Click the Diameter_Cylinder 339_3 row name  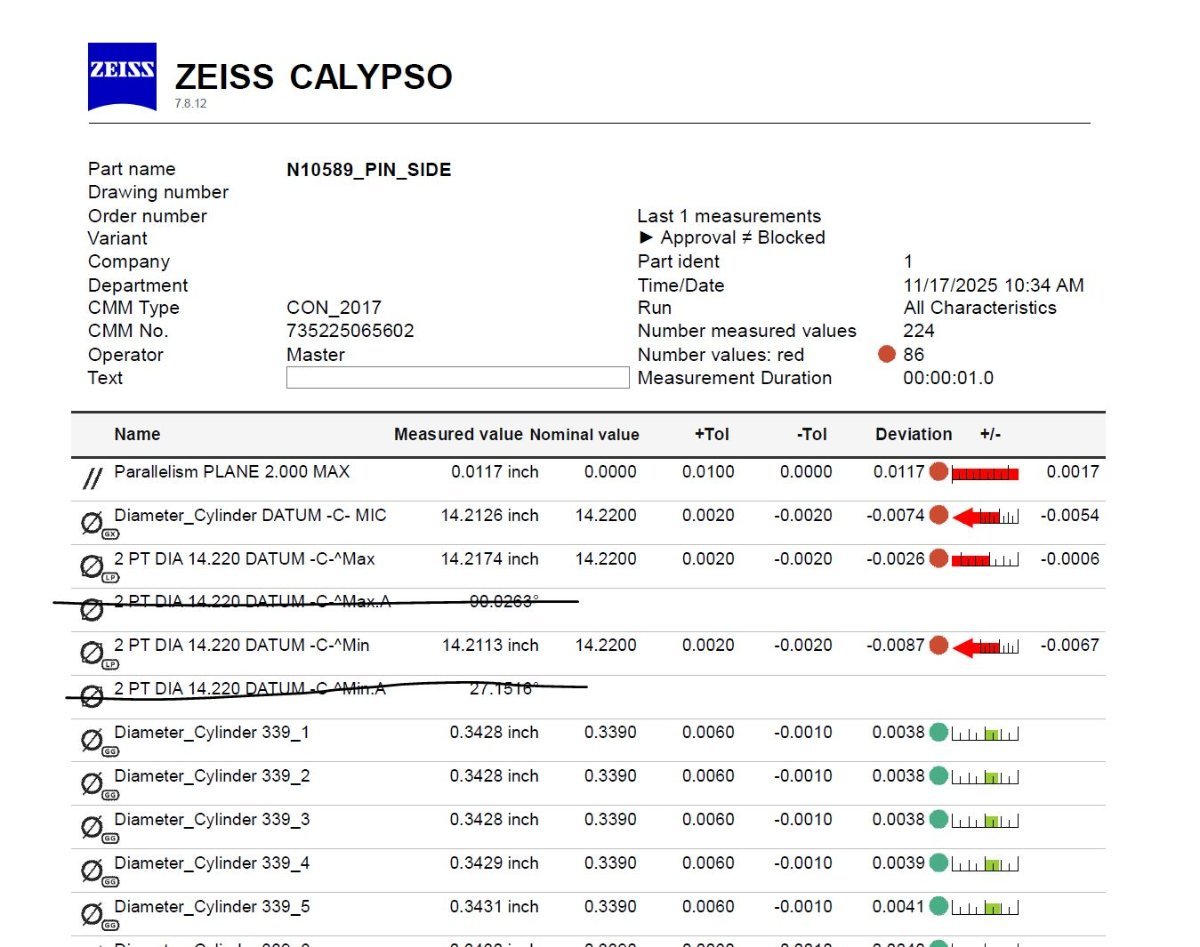pyautogui.click(x=212, y=820)
